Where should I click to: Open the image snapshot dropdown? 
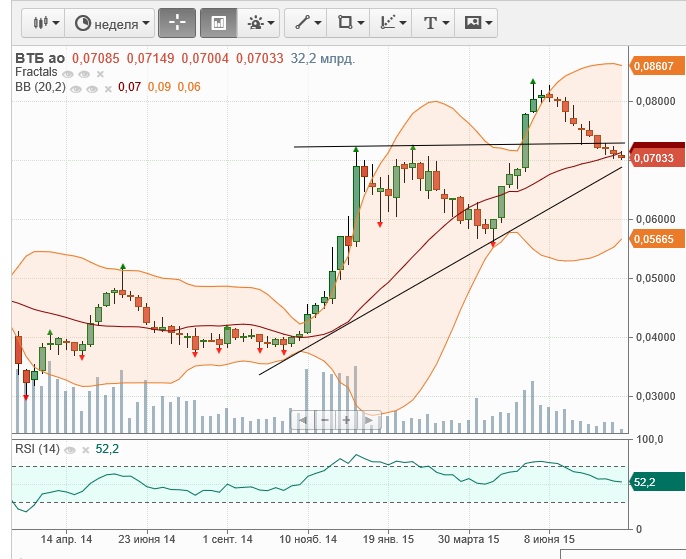[x=476, y=23]
